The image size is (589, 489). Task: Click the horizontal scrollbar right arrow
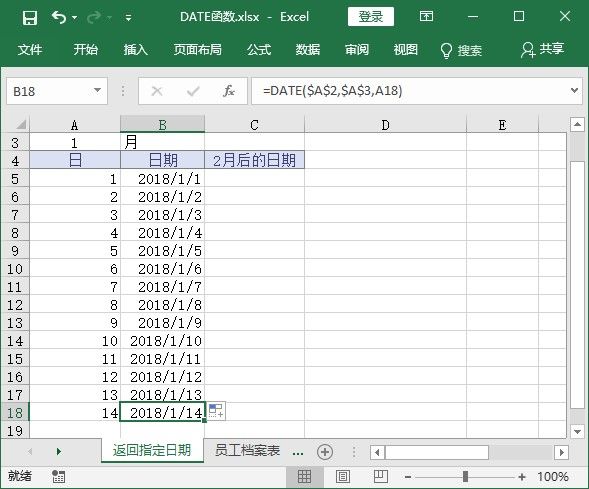561,452
